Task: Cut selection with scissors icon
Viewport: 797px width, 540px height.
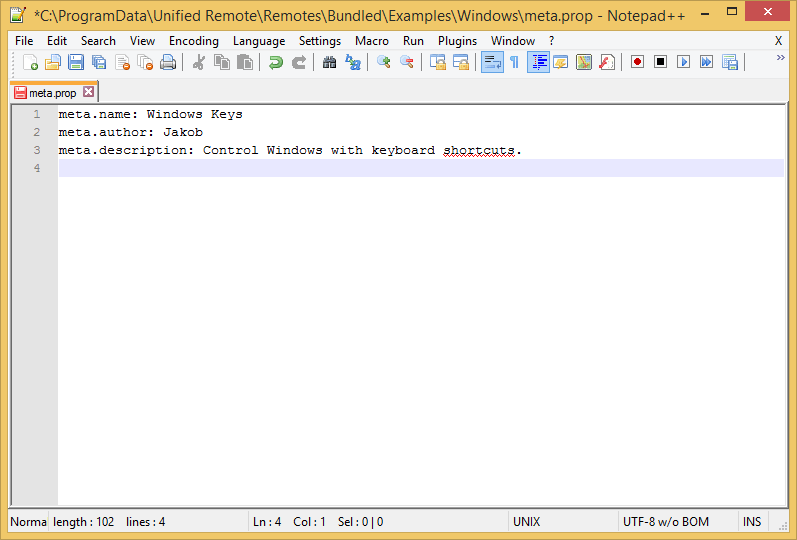Action: [199, 63]
